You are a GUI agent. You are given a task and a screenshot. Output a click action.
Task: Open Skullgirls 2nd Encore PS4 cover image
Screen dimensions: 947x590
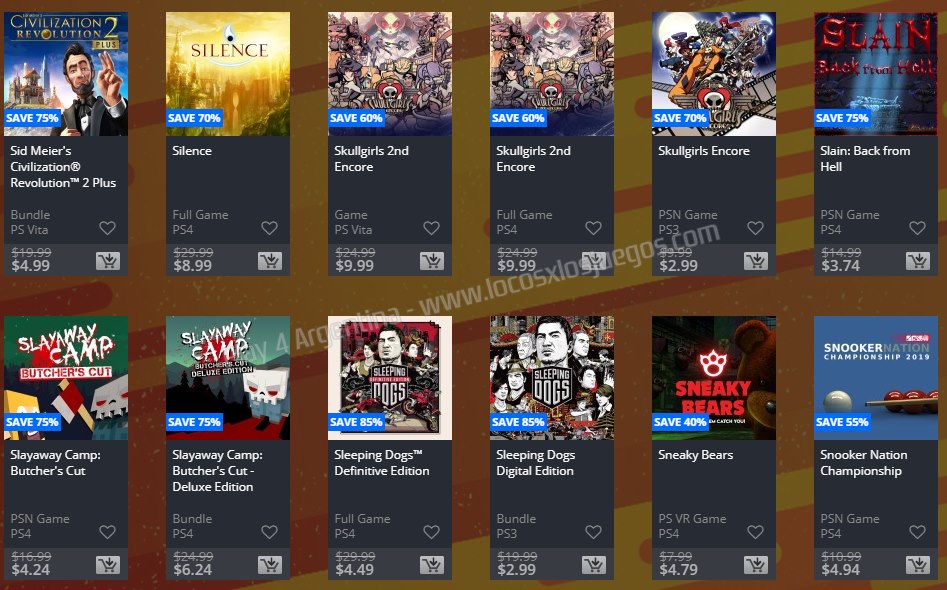pos(552,74)
